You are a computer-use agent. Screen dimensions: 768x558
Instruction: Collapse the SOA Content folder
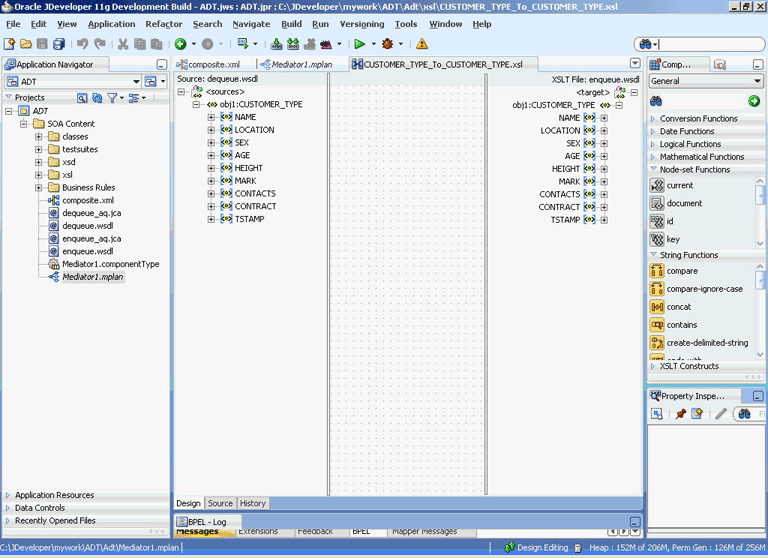(25, 124)
